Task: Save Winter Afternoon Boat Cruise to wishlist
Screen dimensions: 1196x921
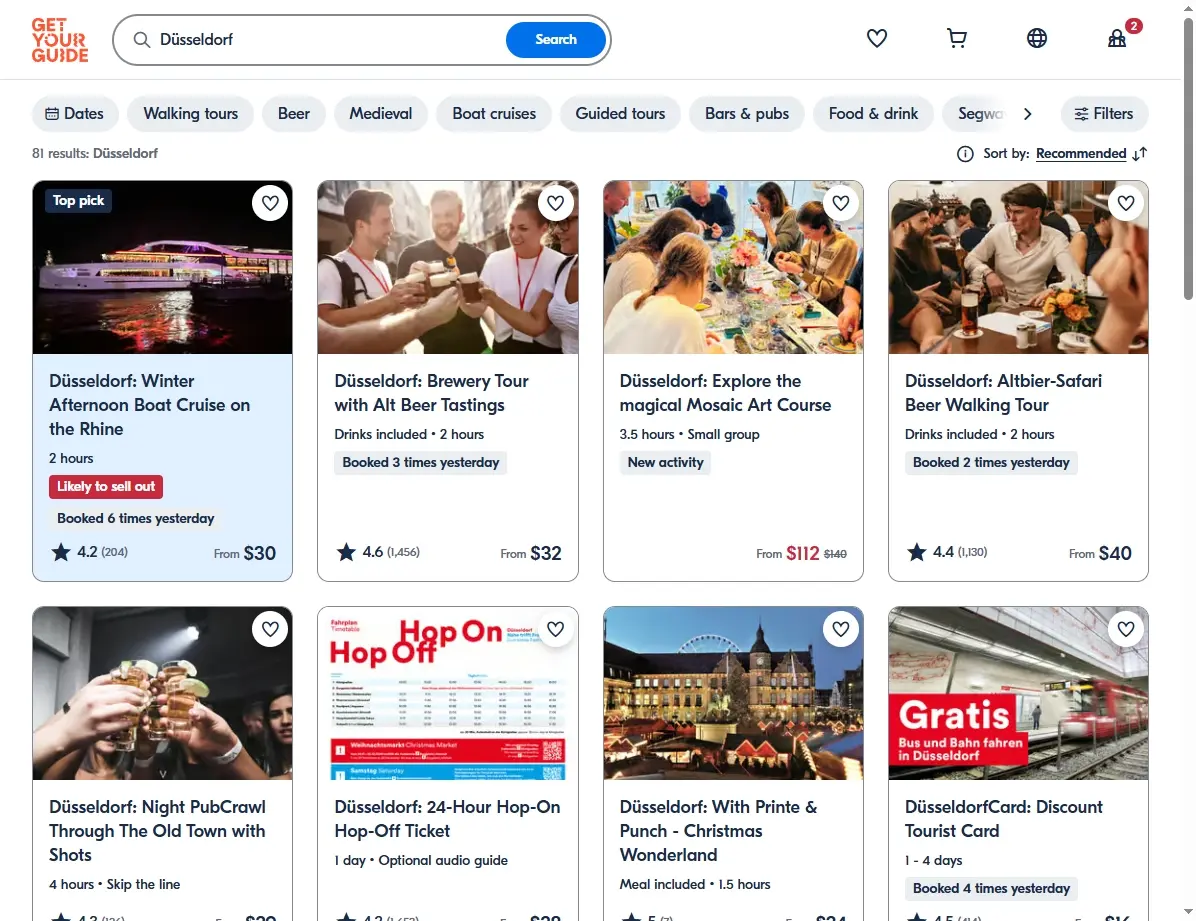Action: [x=270, y=203]
